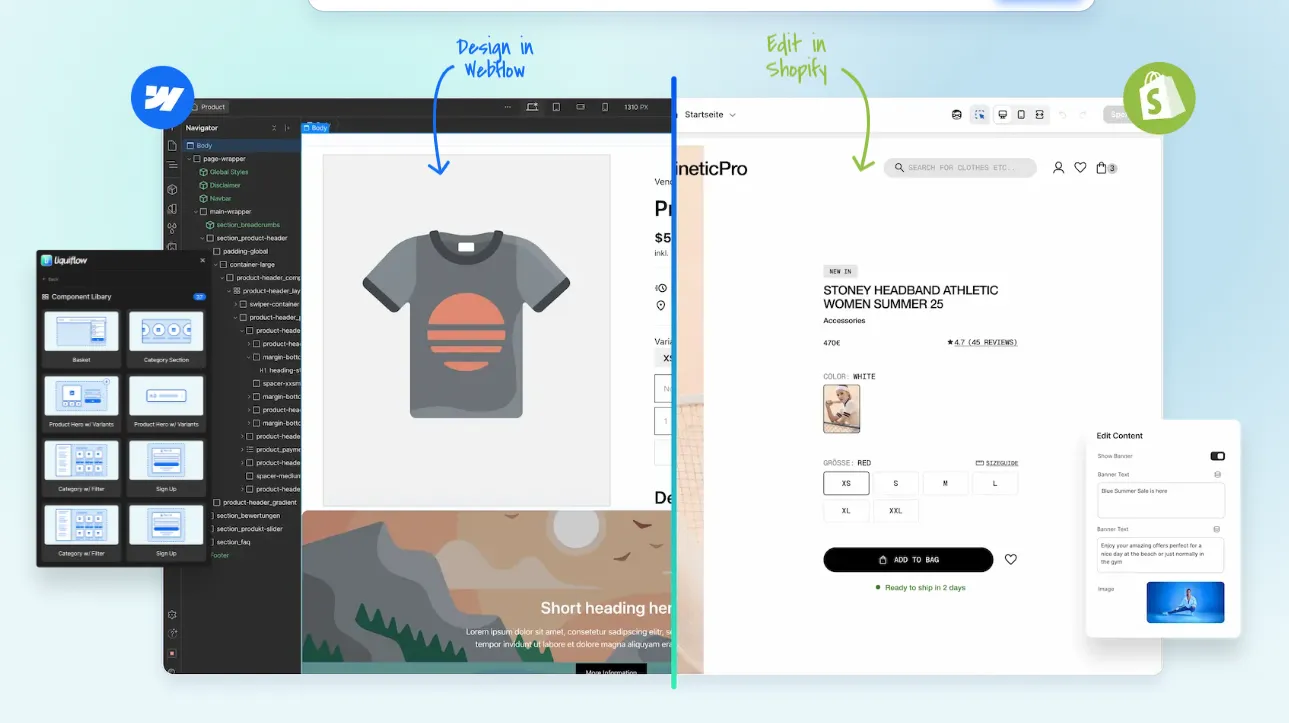
Task: Open the shopping bag cart icon
Action: pyautogui.click(x=1102, y=168)
